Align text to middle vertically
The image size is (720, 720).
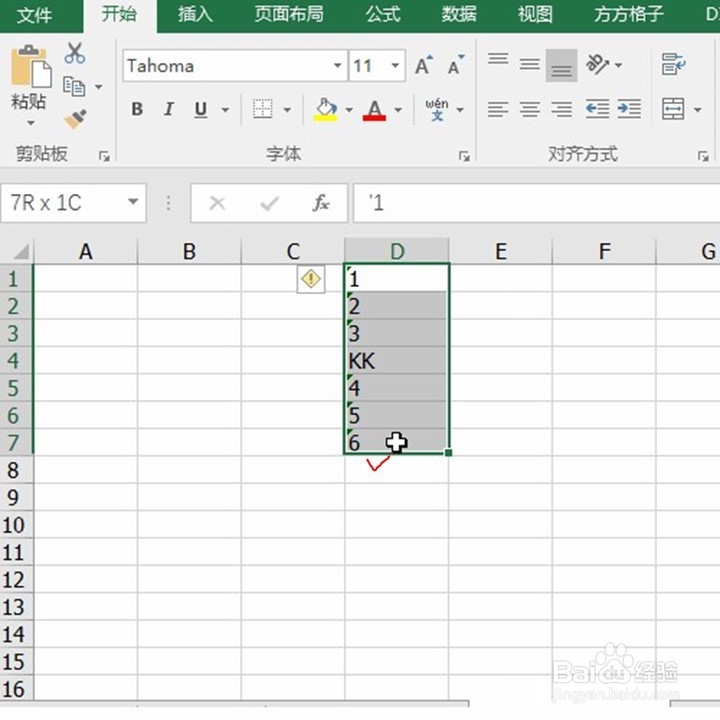[x=529, y=64]
